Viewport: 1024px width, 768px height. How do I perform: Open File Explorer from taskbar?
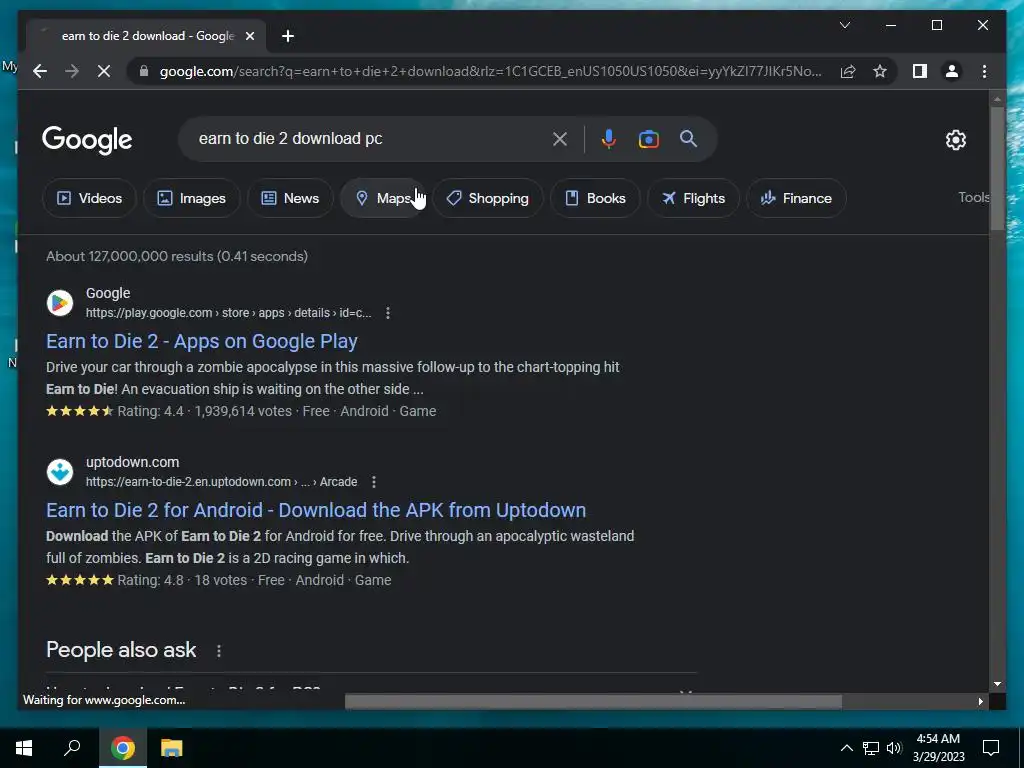pyautogui.click(x=172, y=748)
